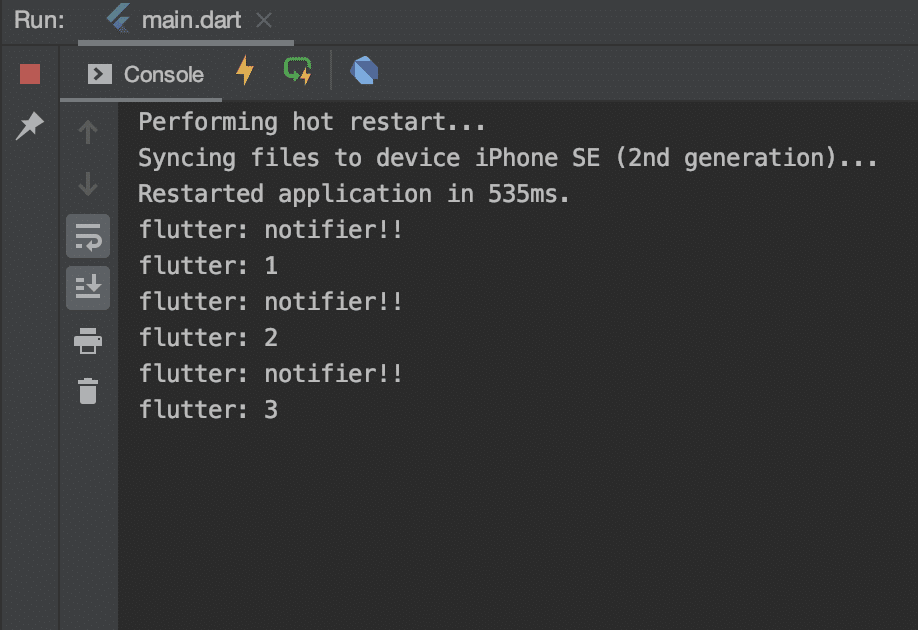Close the main.dart run tab
The width and height of the screenshot is (918, 630).
(x=264, y=20)
